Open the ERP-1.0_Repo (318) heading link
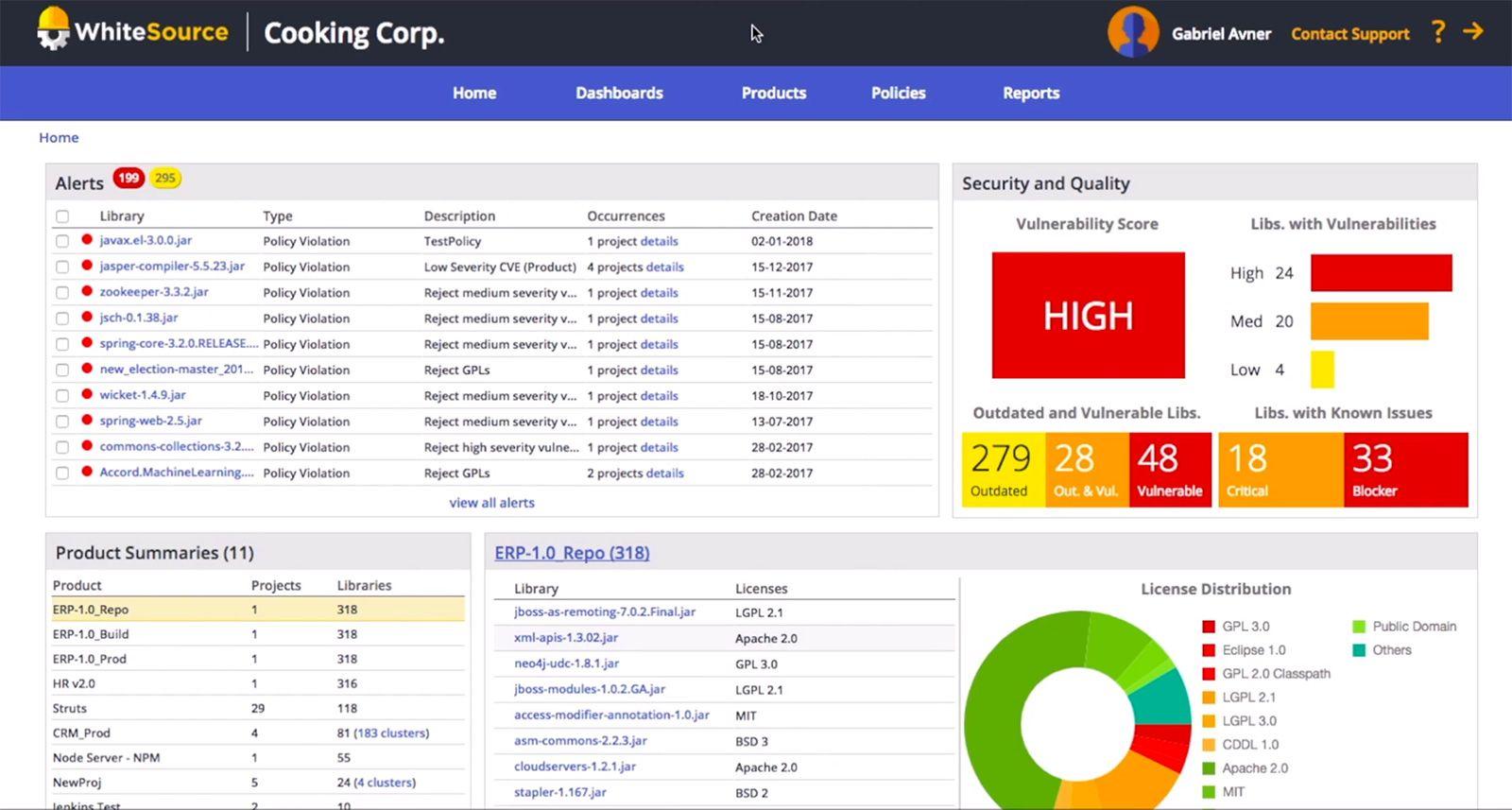This screenshot has height=810, width=1512. 572,553
